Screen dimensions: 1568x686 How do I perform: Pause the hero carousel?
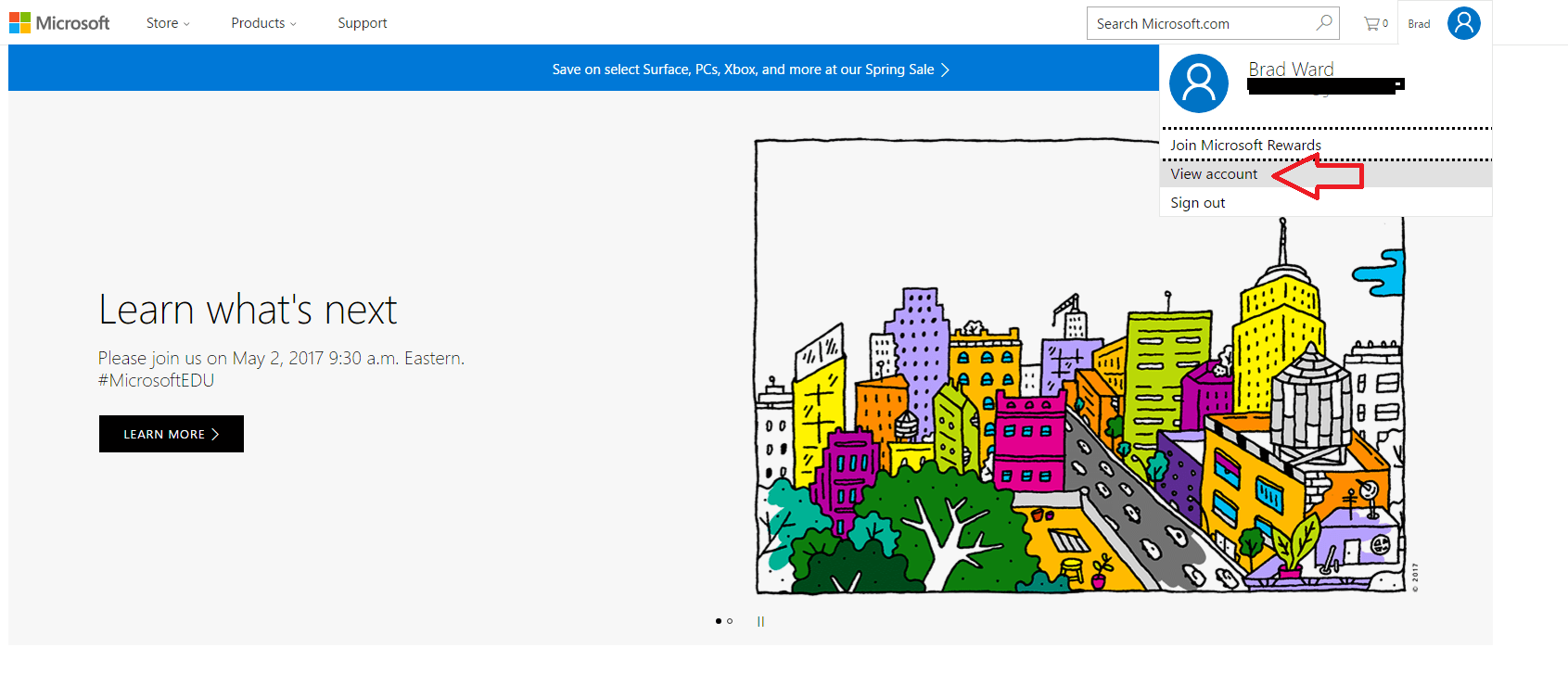coord(760,621)
